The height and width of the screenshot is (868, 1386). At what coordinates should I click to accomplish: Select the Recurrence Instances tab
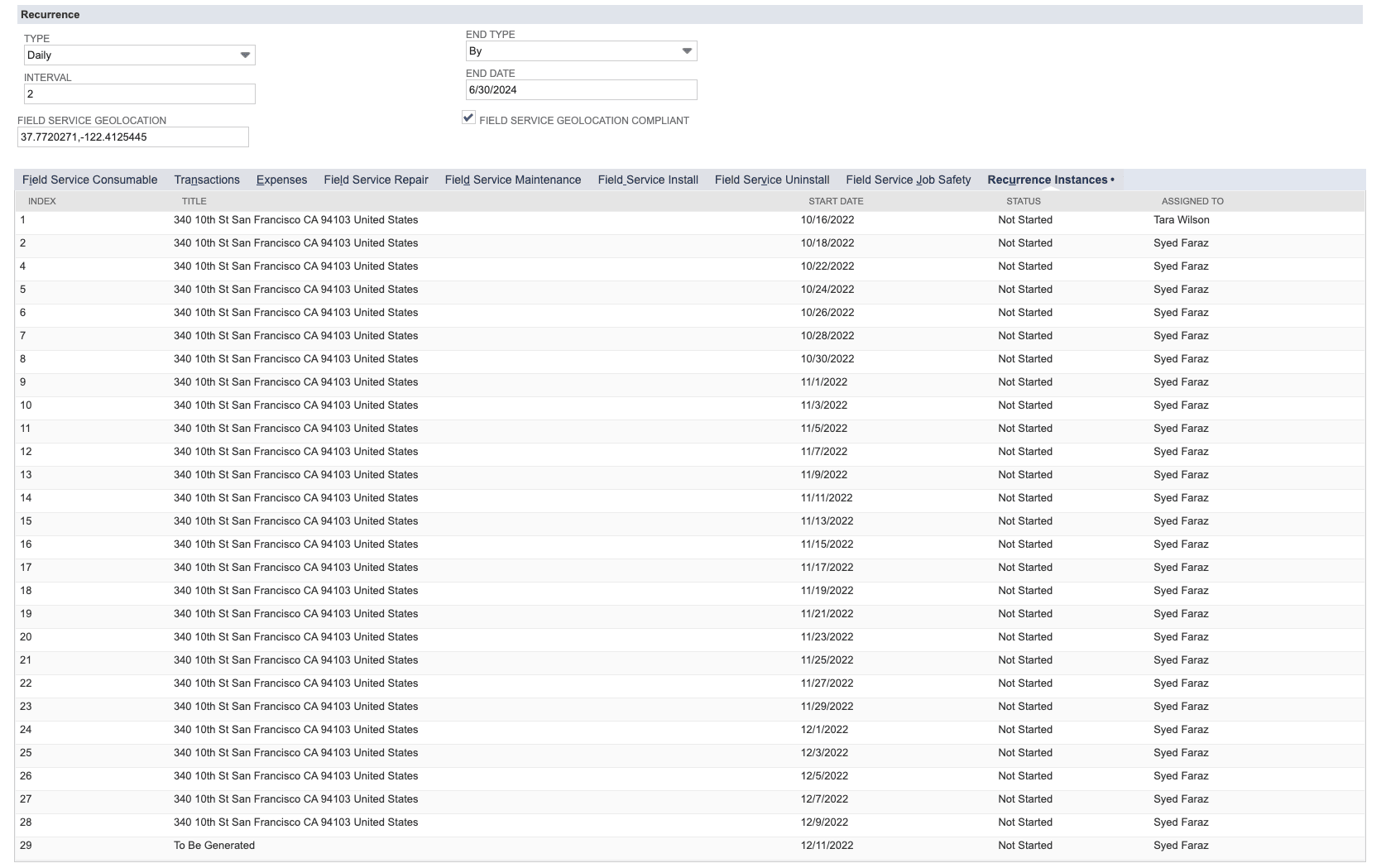(x=1047, y=180)
